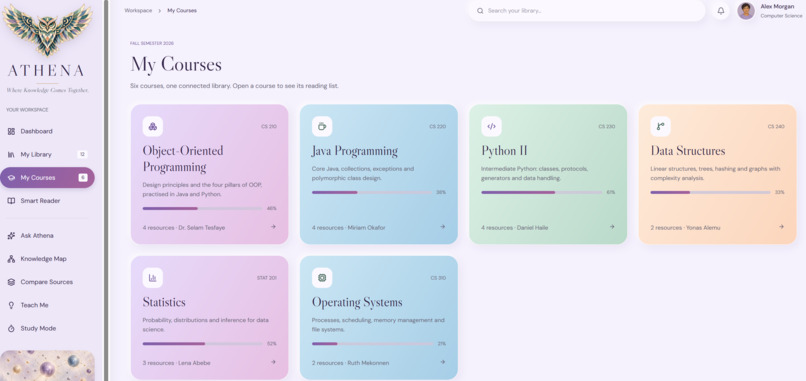This screenshot has width=806, height=381.
Task: Click the Dashboard grid icon in sidebar
Action: point(11,132)
